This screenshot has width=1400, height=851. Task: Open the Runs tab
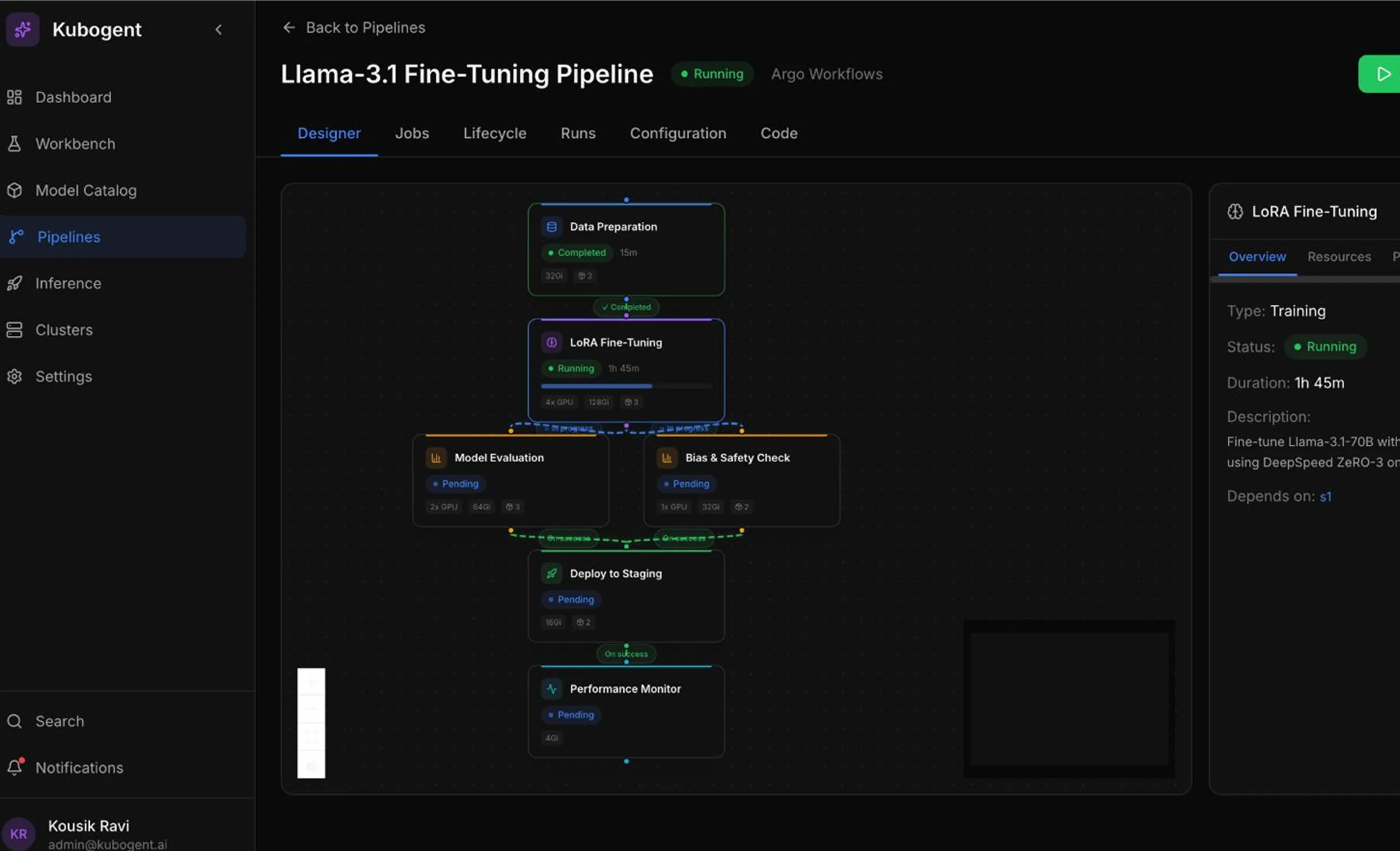(578, 133)
